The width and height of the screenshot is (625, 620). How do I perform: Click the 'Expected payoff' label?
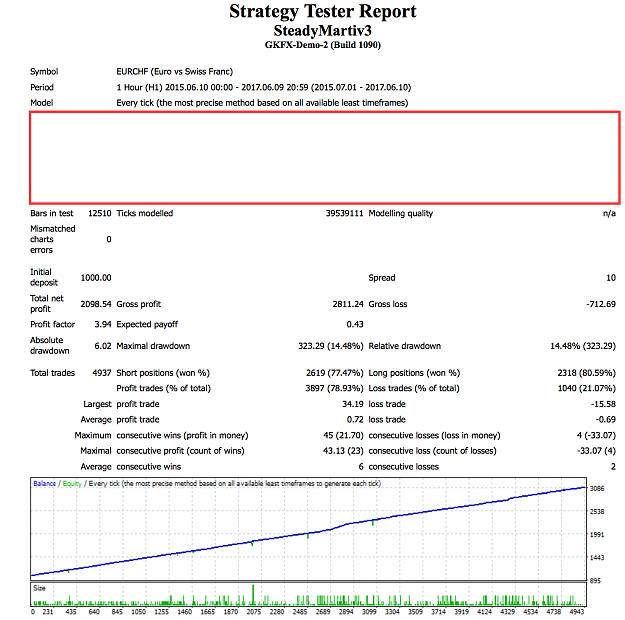click(x=147, y=325)
